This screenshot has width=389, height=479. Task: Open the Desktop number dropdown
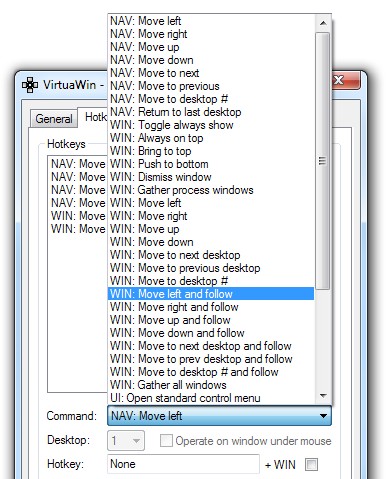click(x=126, y=440)
